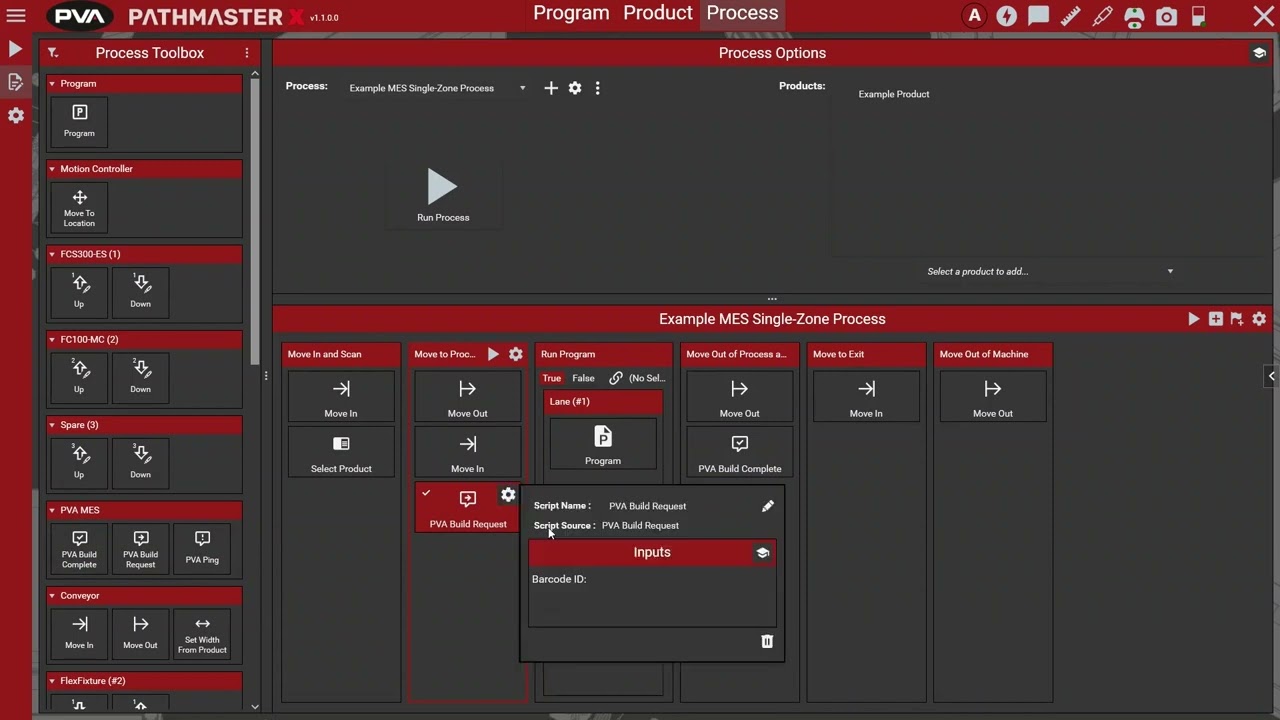Click the Process Toolbox filter icon
Viewport: 1280px width, 720px height.
pyautogui.click(x=53, y=53)
